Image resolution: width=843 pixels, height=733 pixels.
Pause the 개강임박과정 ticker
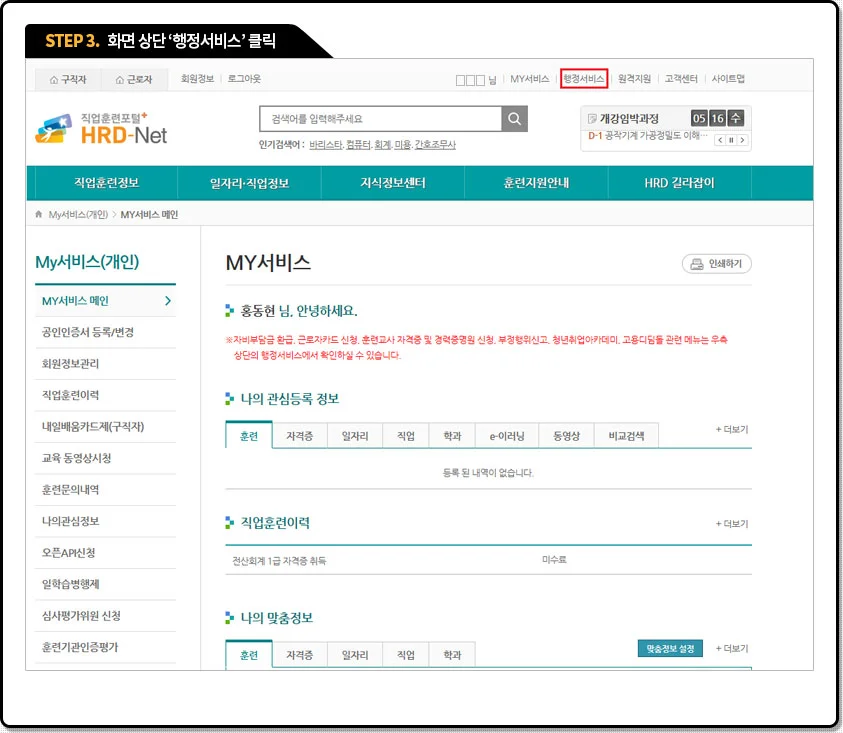(731, 140)
